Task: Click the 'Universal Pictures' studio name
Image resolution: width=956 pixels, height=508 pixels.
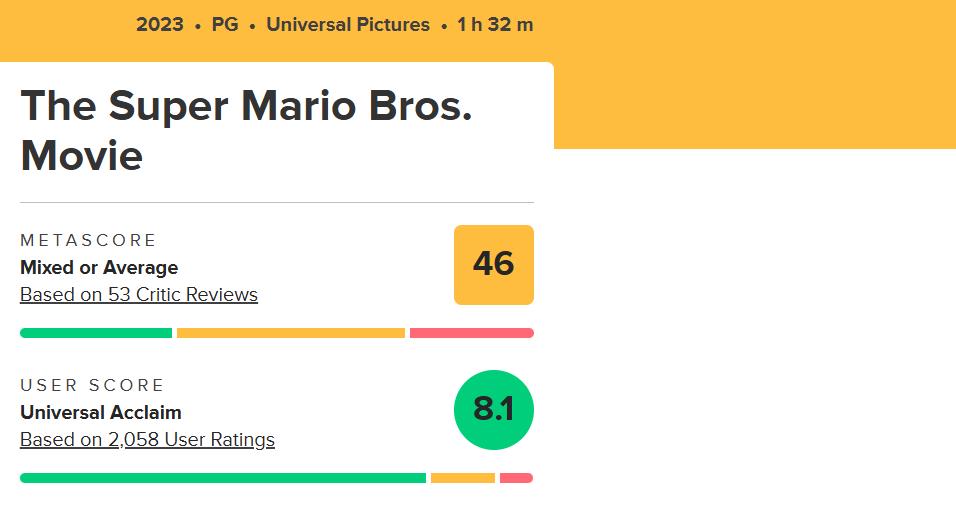Action: pos(348,25)
